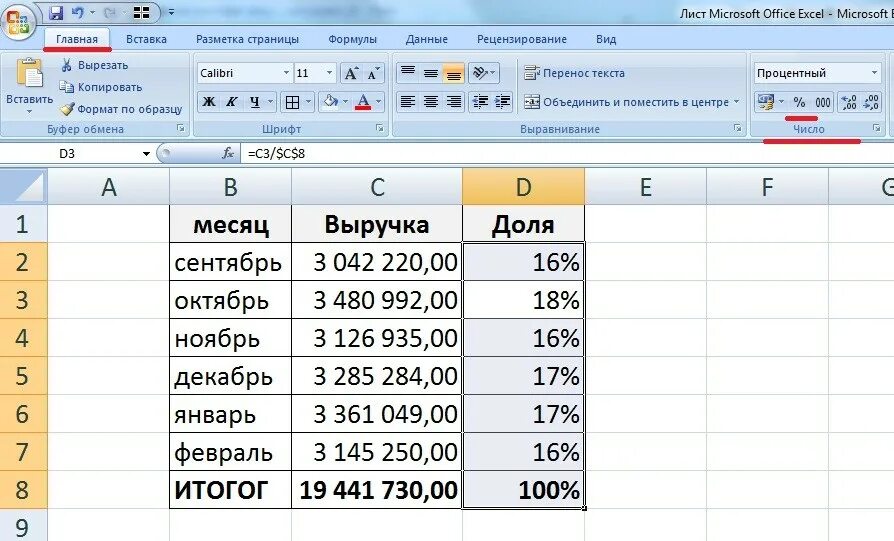Select cell with 19 441 730,00
Viewport: 894px width, 541px height.
point(377,490)
